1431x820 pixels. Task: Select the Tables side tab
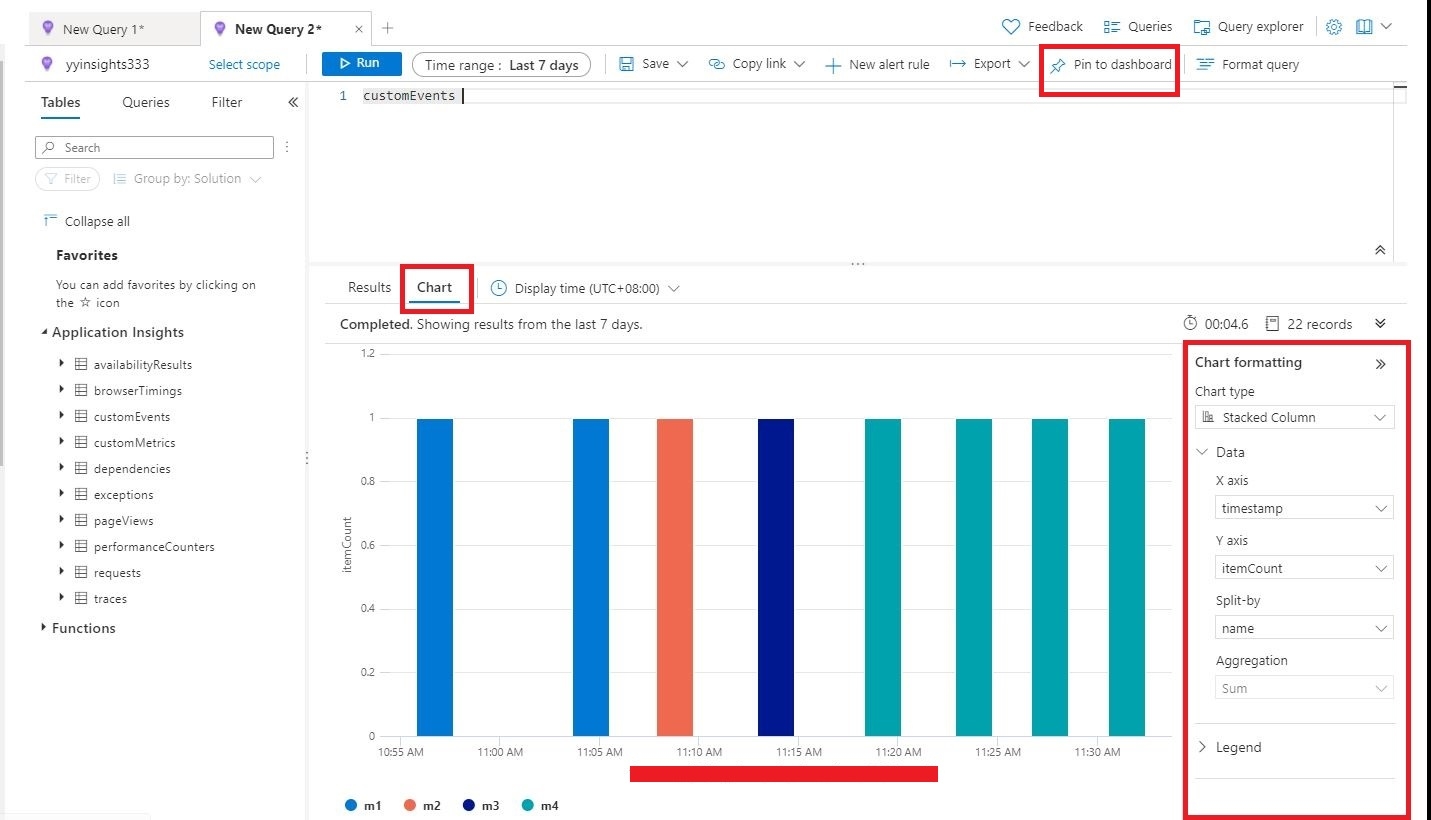(61, 102)
